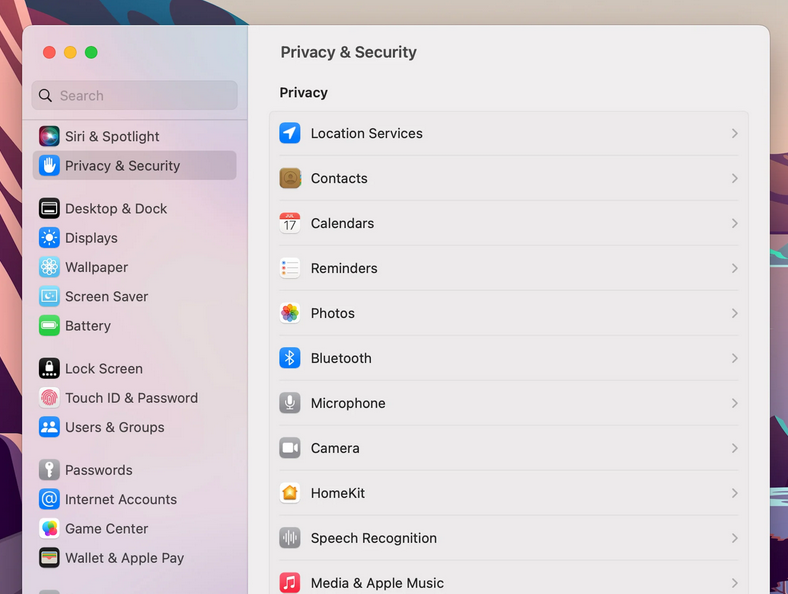Click the Speech Recognition waveform icon
Viewport: 788px width, 594px height.
pyautogui.click(x=290, y=538)
